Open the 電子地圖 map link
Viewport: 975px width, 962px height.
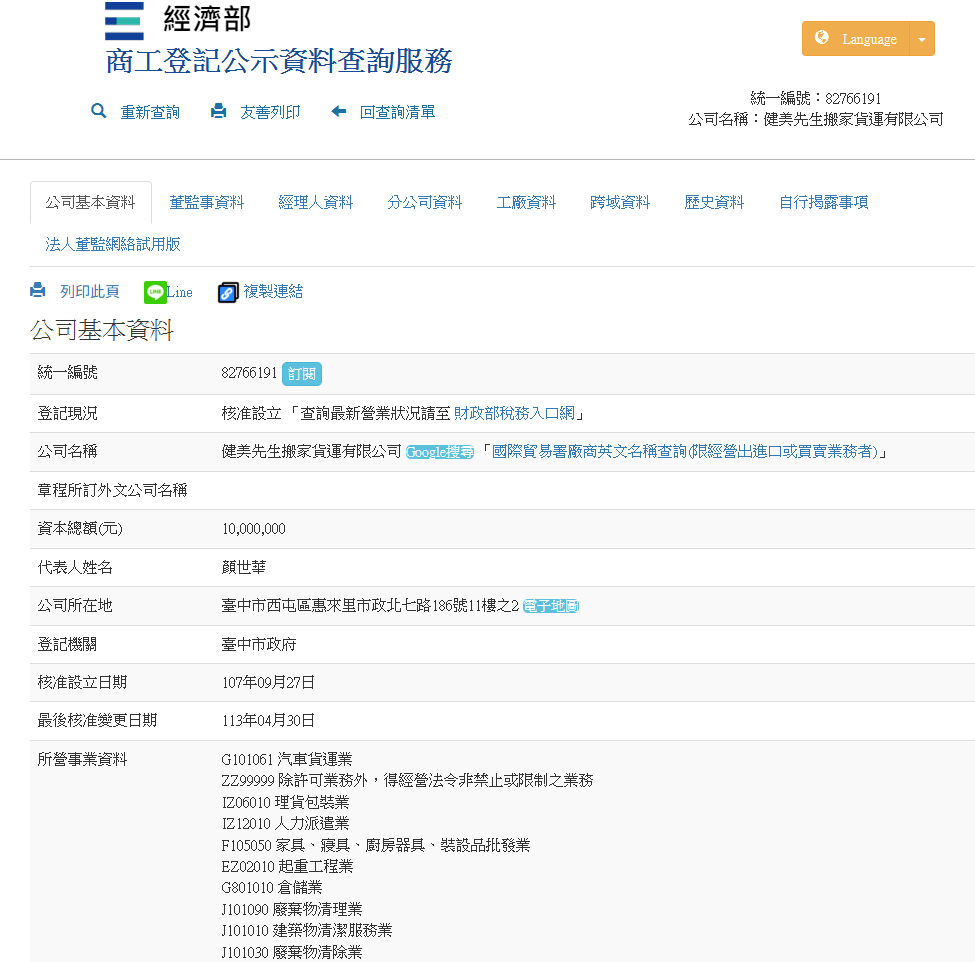(551, 606)
